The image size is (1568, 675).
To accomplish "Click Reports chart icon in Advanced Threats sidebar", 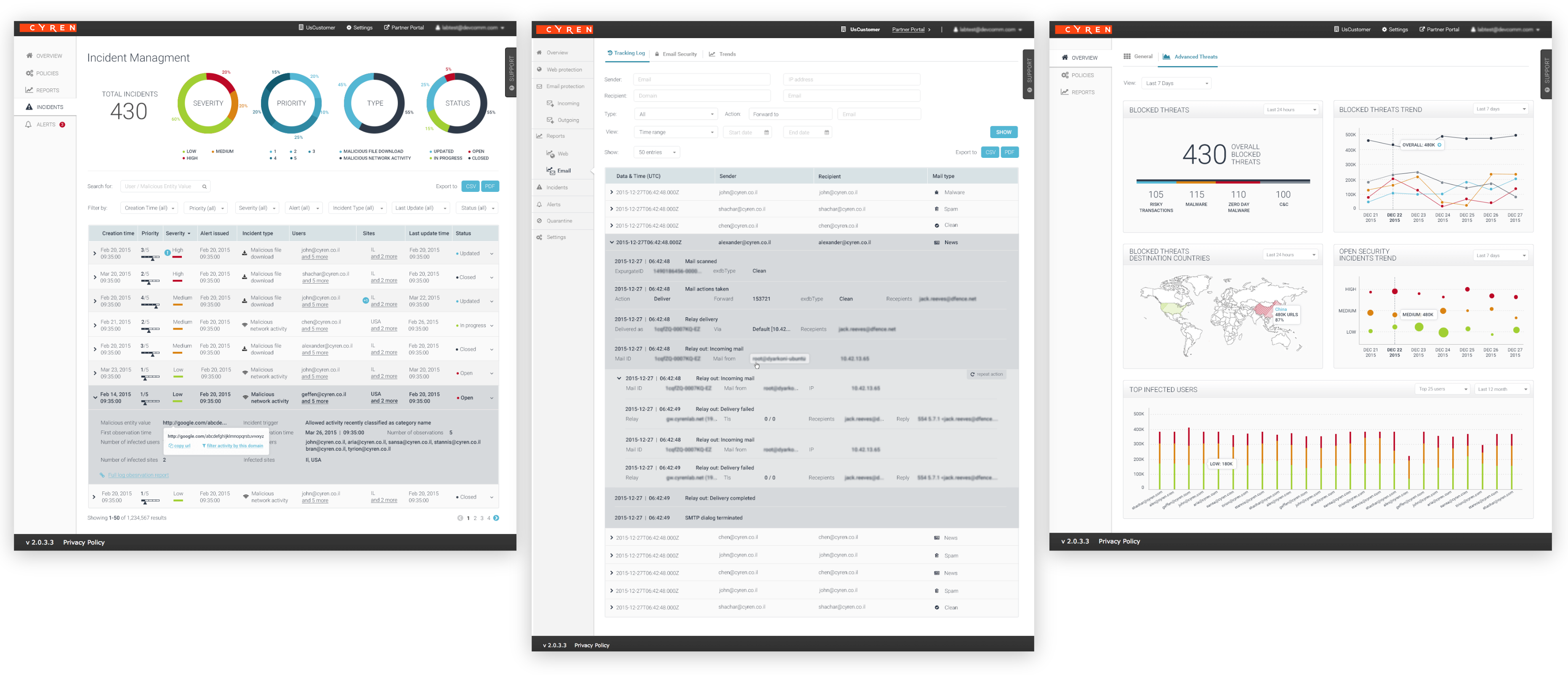I will tap(1065, 93).
